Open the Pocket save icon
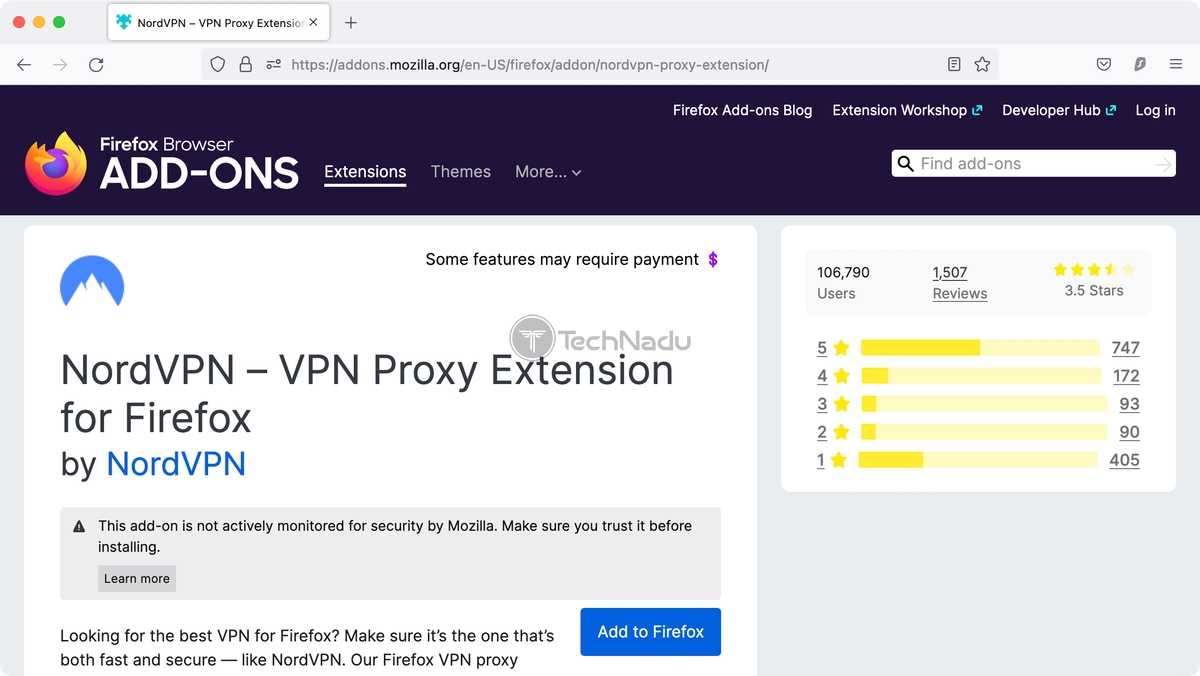Viewport: 1200px width, 676px height. click(1104, 64)
